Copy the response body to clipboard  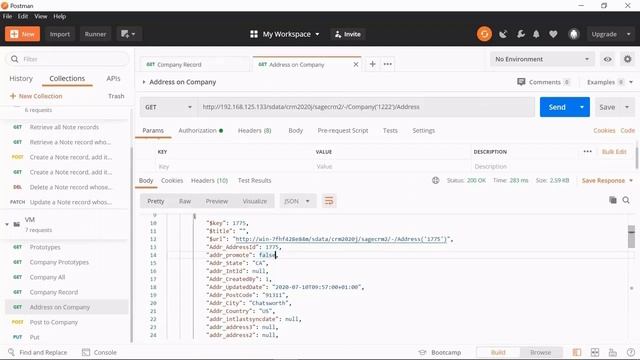613,200
